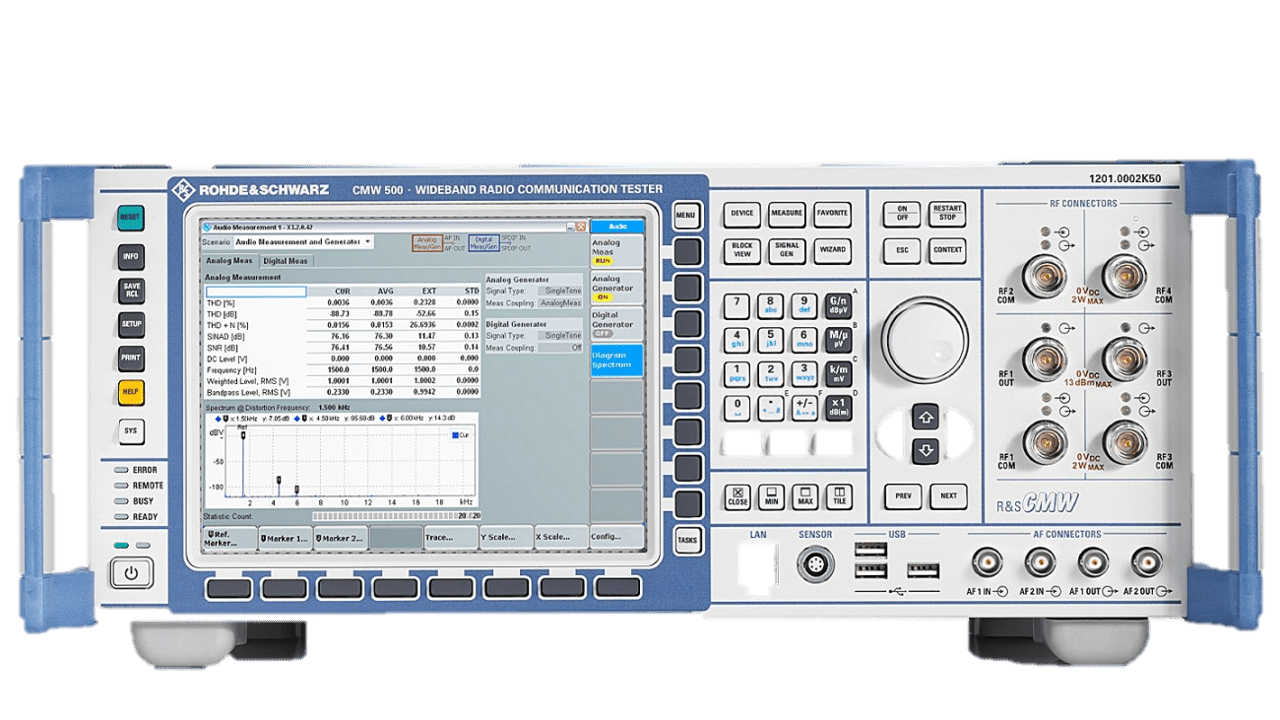Push the yellow HELP key
This screenshot has width=1280, height=720.
point(131,393)
